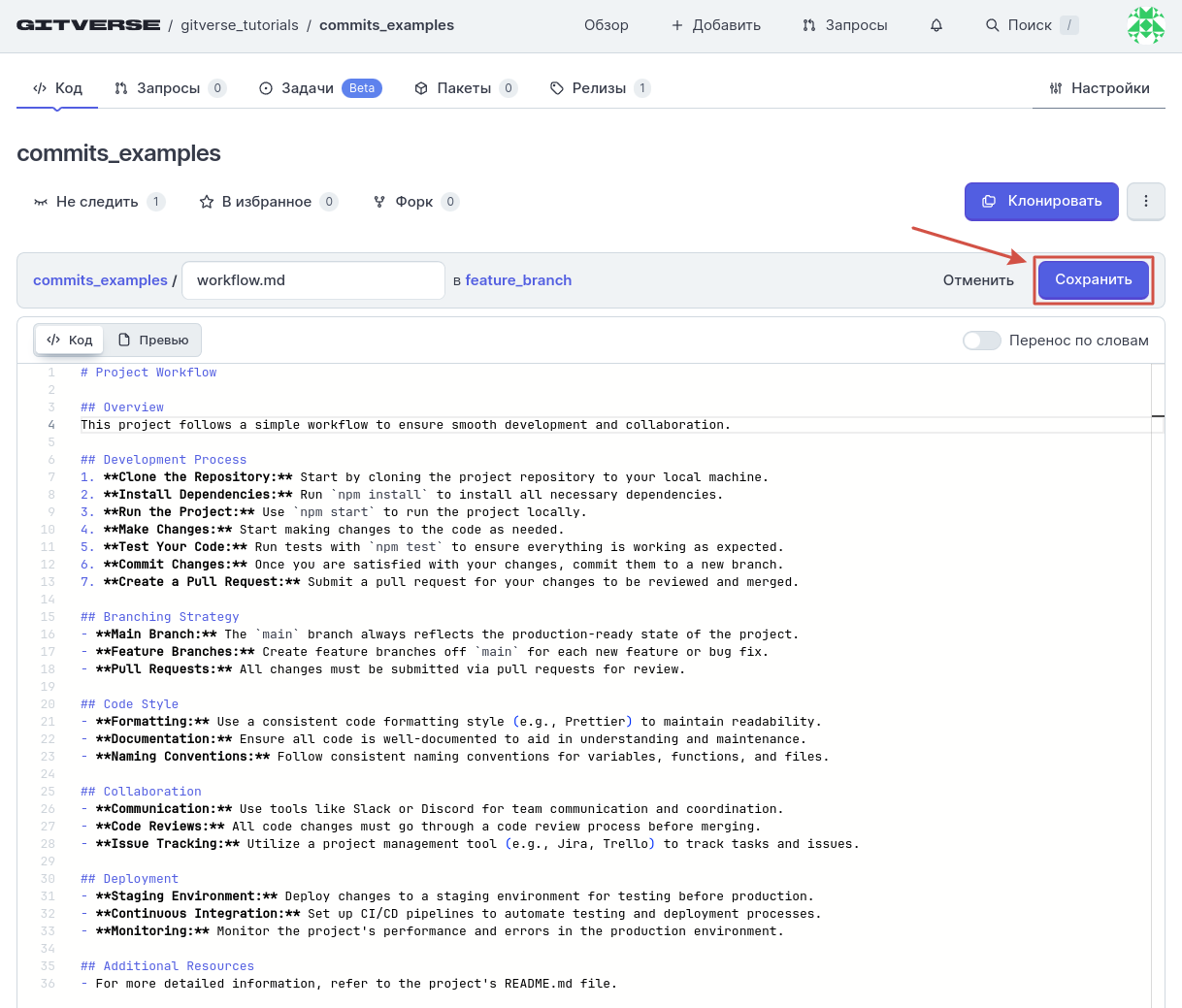Click the Отменить link
The width and height of the screenshot is (1182, 1008).
[x=978, y=280]
